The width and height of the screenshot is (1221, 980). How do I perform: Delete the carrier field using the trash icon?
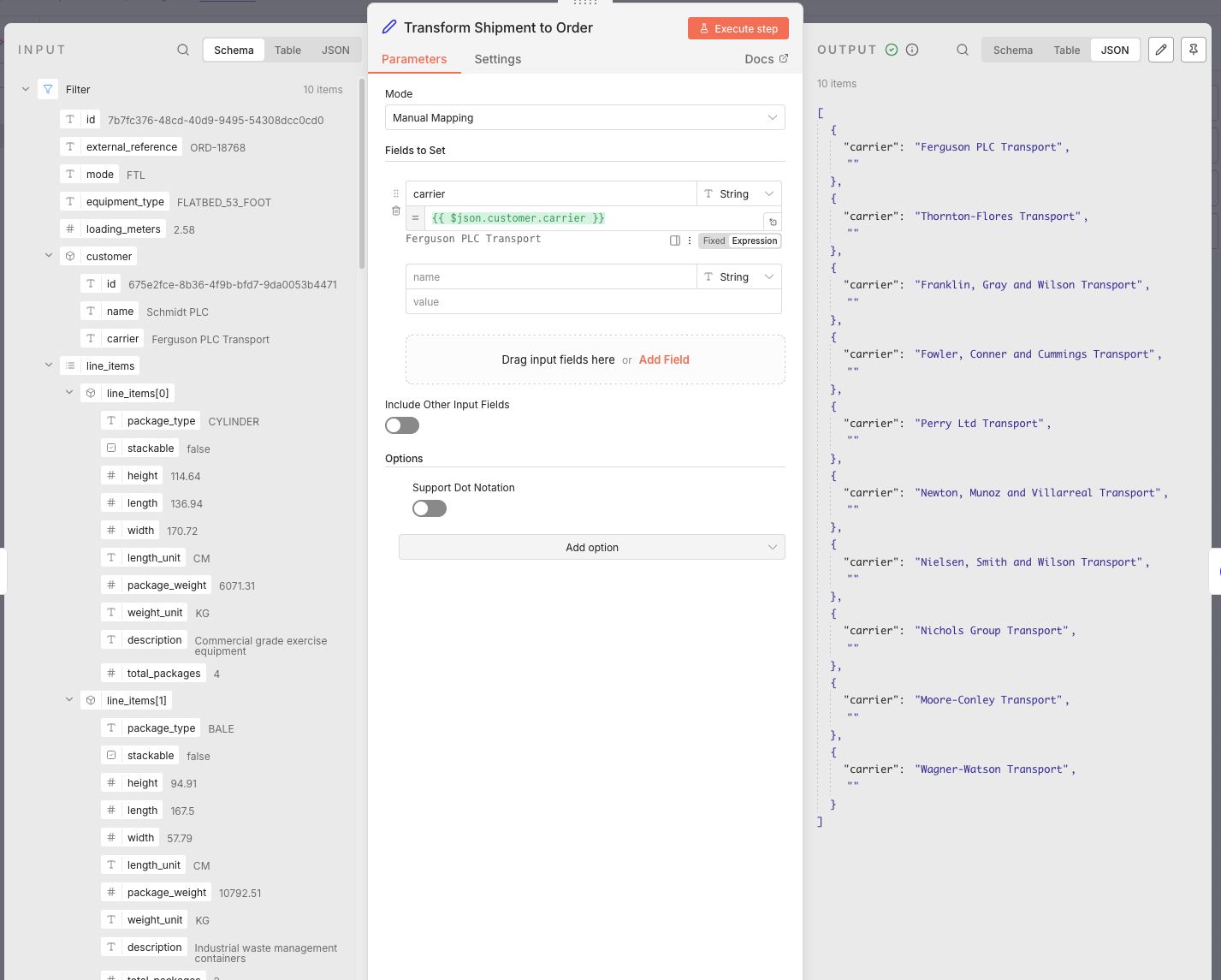coord(396,211)
